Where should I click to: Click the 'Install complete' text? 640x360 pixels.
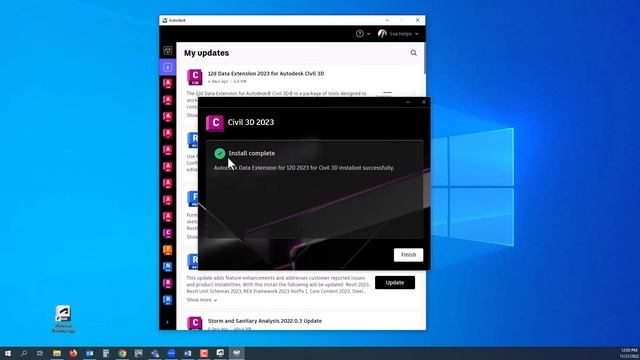251,153
